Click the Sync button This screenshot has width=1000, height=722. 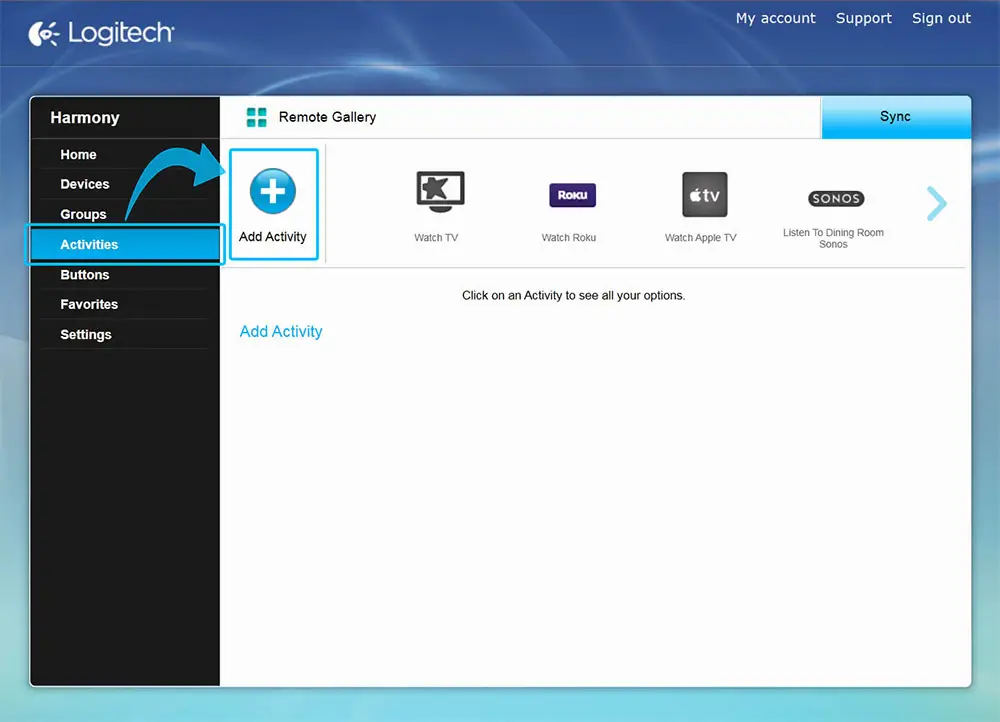click(896, 117)
